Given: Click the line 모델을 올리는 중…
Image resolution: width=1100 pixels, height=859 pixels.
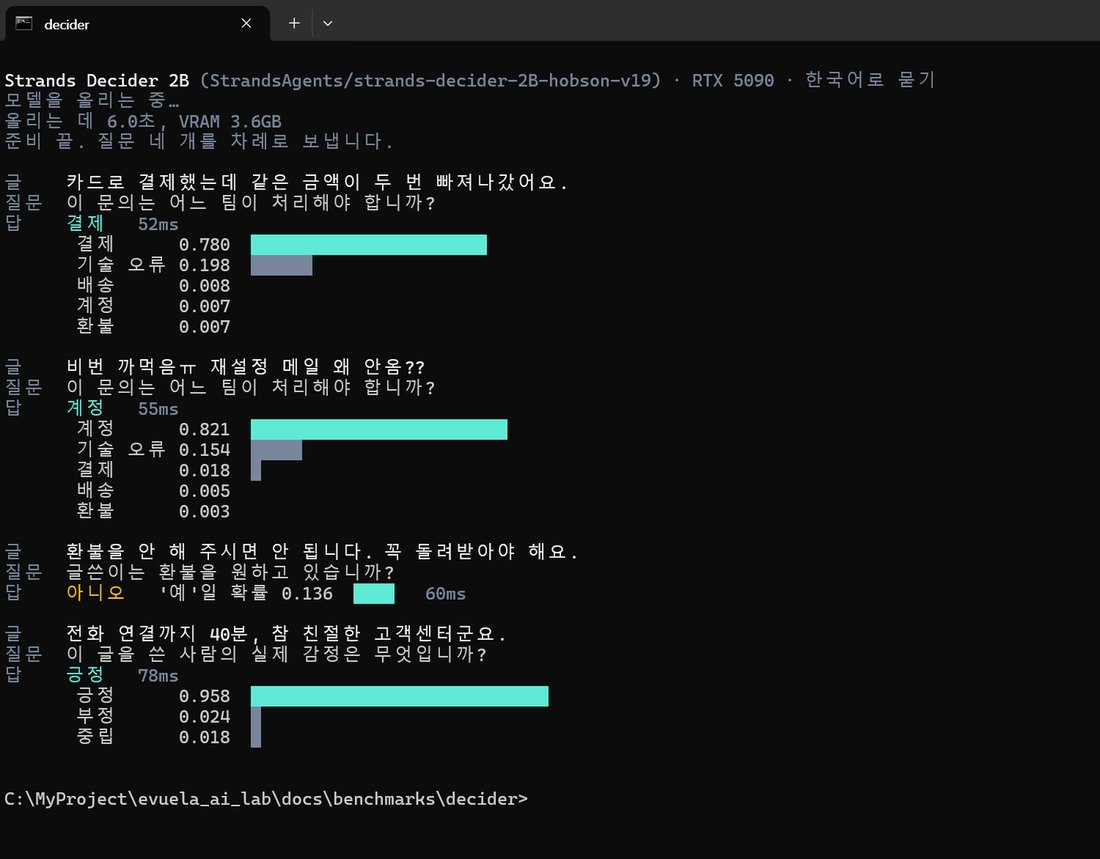Looking at the screenshot, I should click(92, 100).
